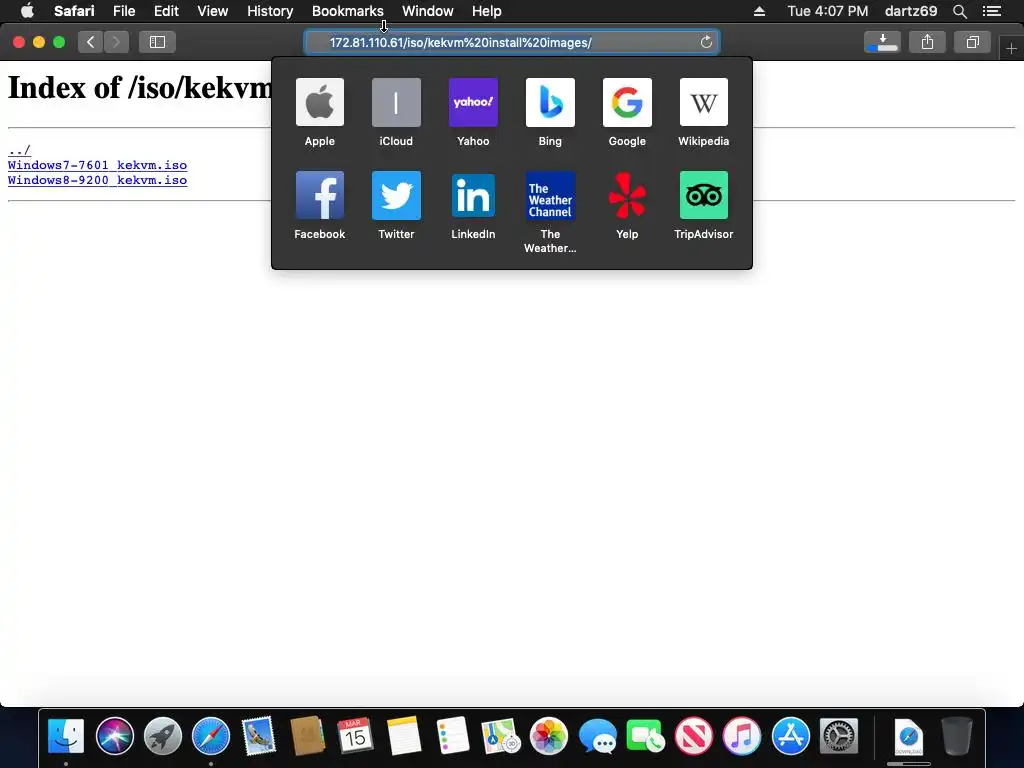Open Calendar showing 15 in the Dock
The image size is (1024, 768).
click(355, 736)
